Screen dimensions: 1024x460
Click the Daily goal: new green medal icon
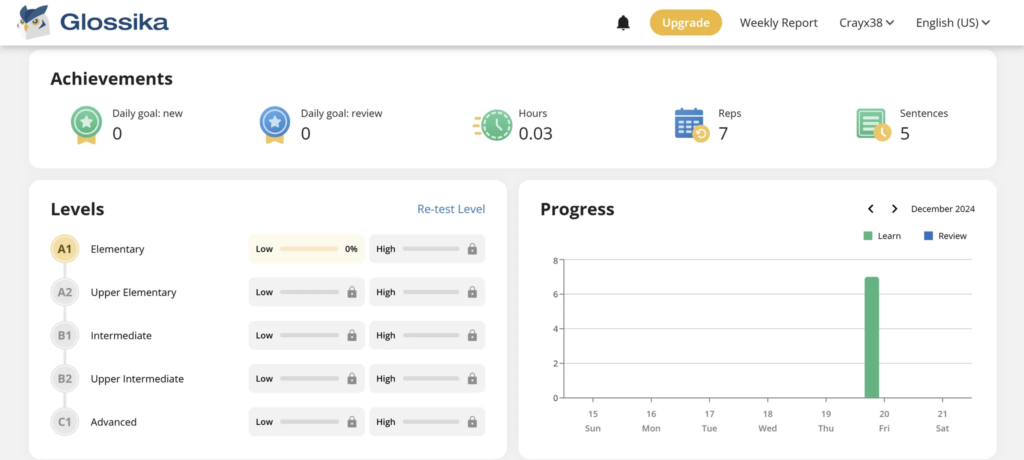[x=87, y=125]
